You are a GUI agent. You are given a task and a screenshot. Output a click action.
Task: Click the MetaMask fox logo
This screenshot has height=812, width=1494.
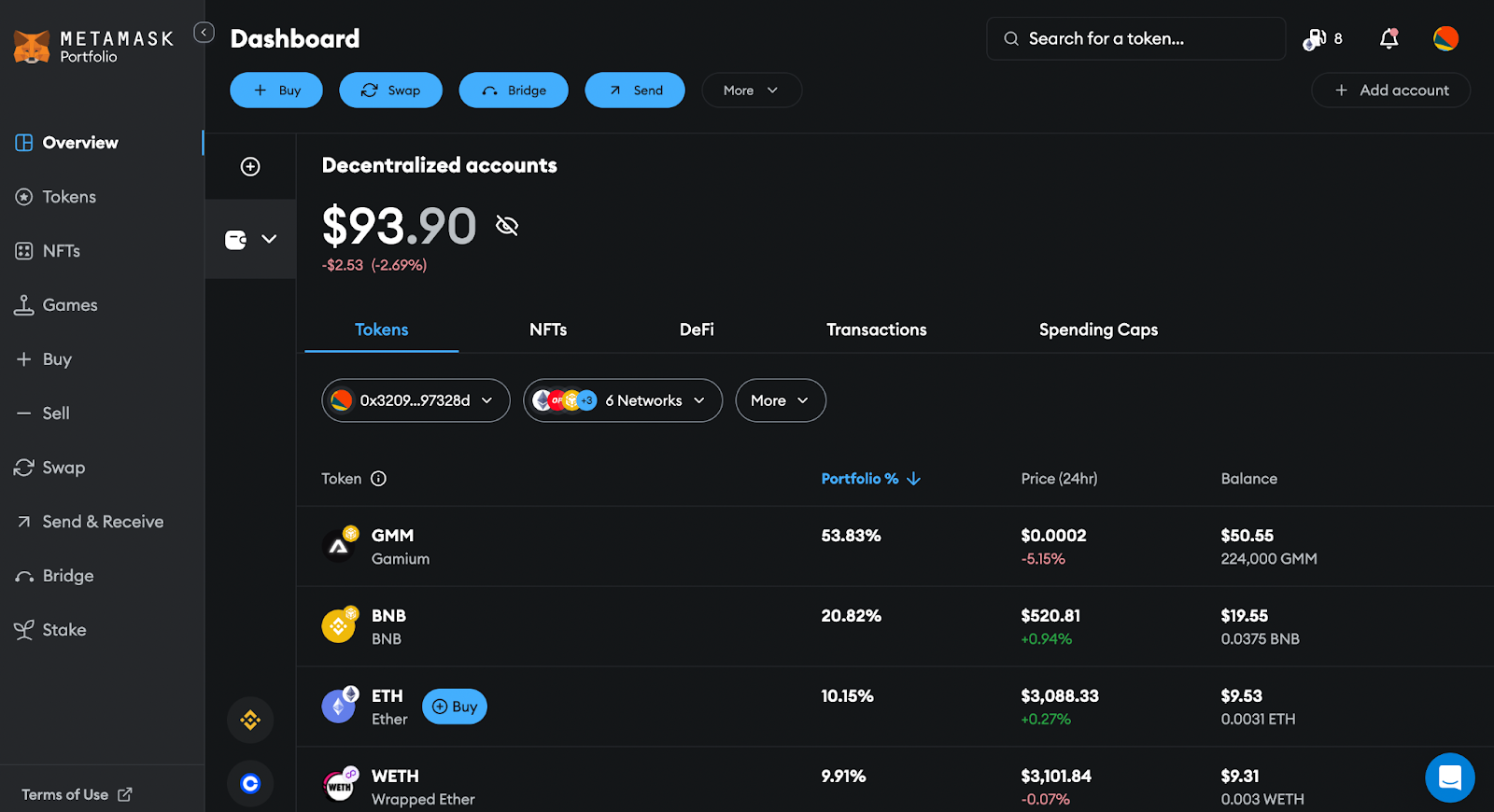click(32, 47)
